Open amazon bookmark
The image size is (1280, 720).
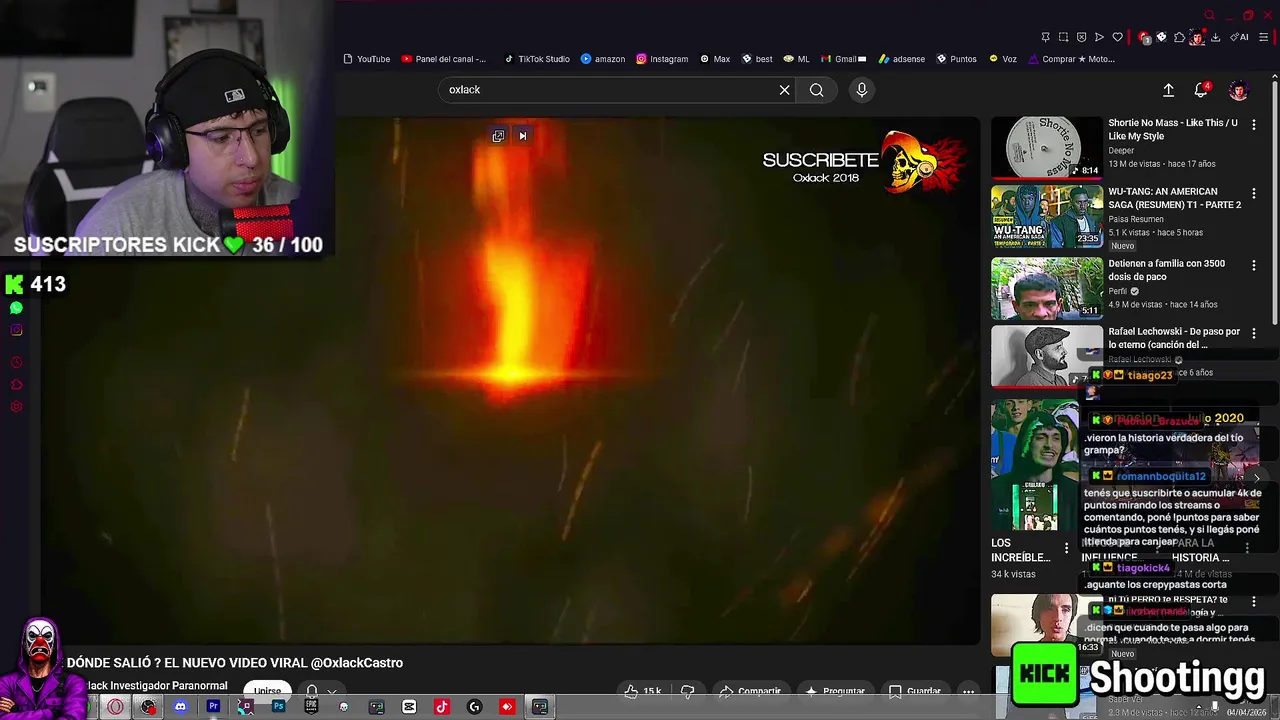click(x=603, y=59)
